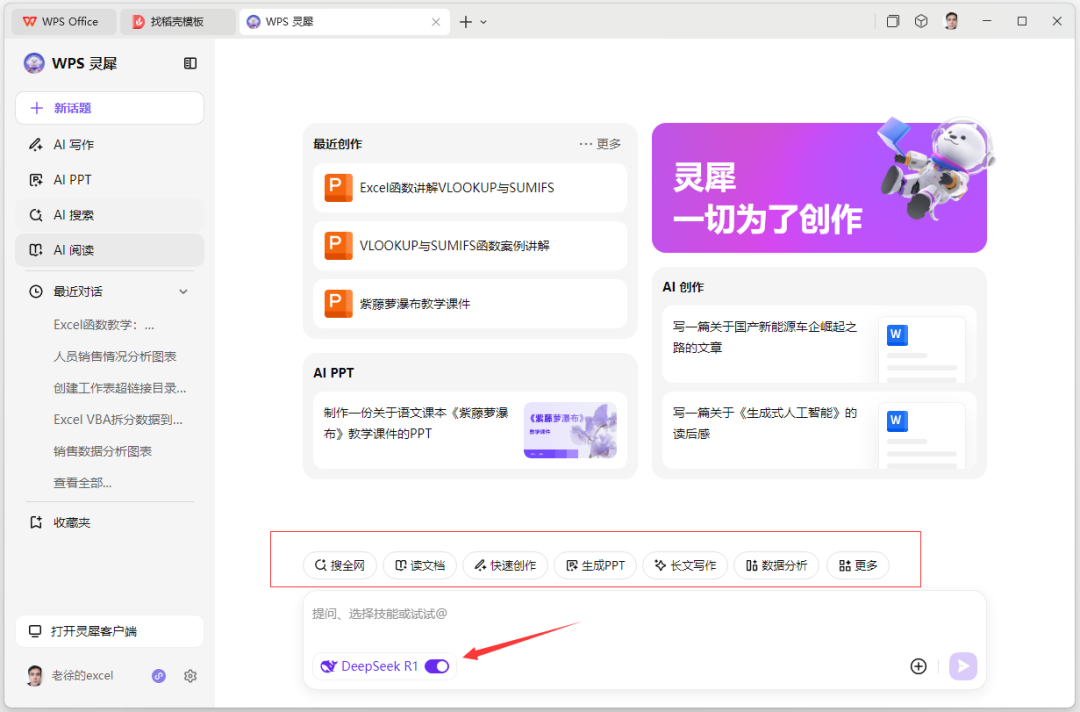1080x712 pixels.
Task: Open 紫藤萝瀑布教学课件 presentation
Action: tap(470, 304)
